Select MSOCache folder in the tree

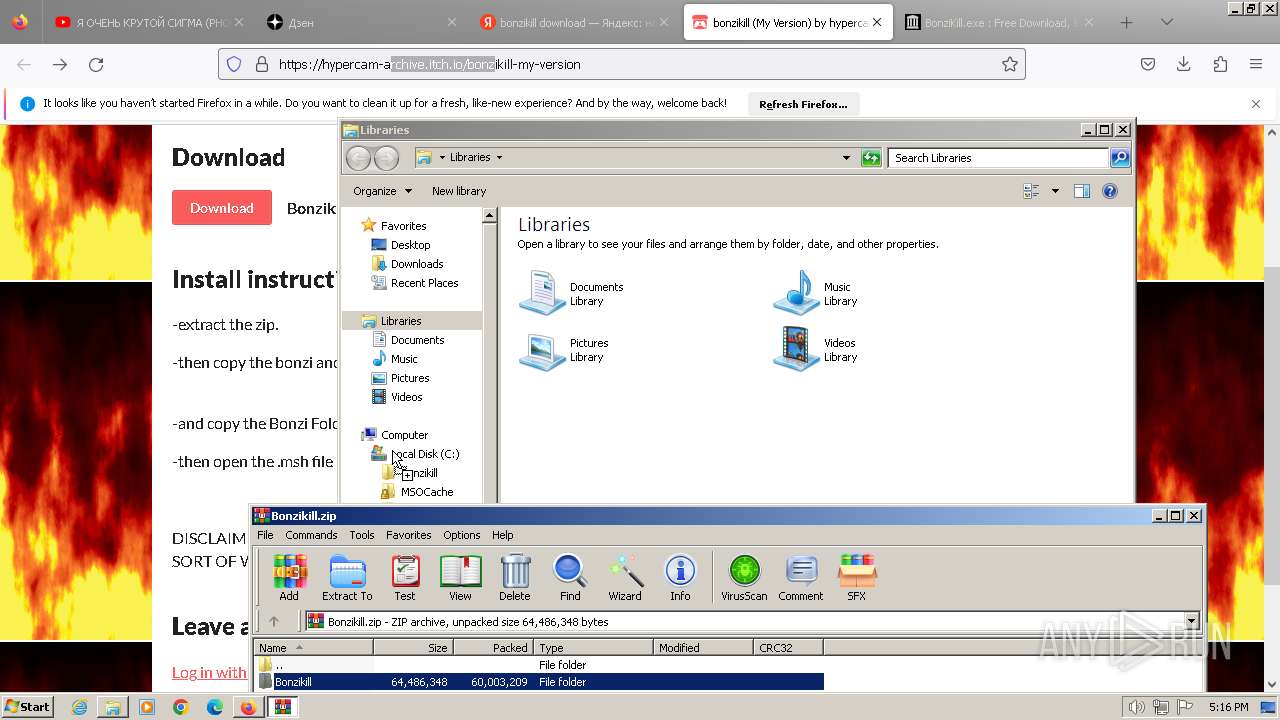(427, 492)
